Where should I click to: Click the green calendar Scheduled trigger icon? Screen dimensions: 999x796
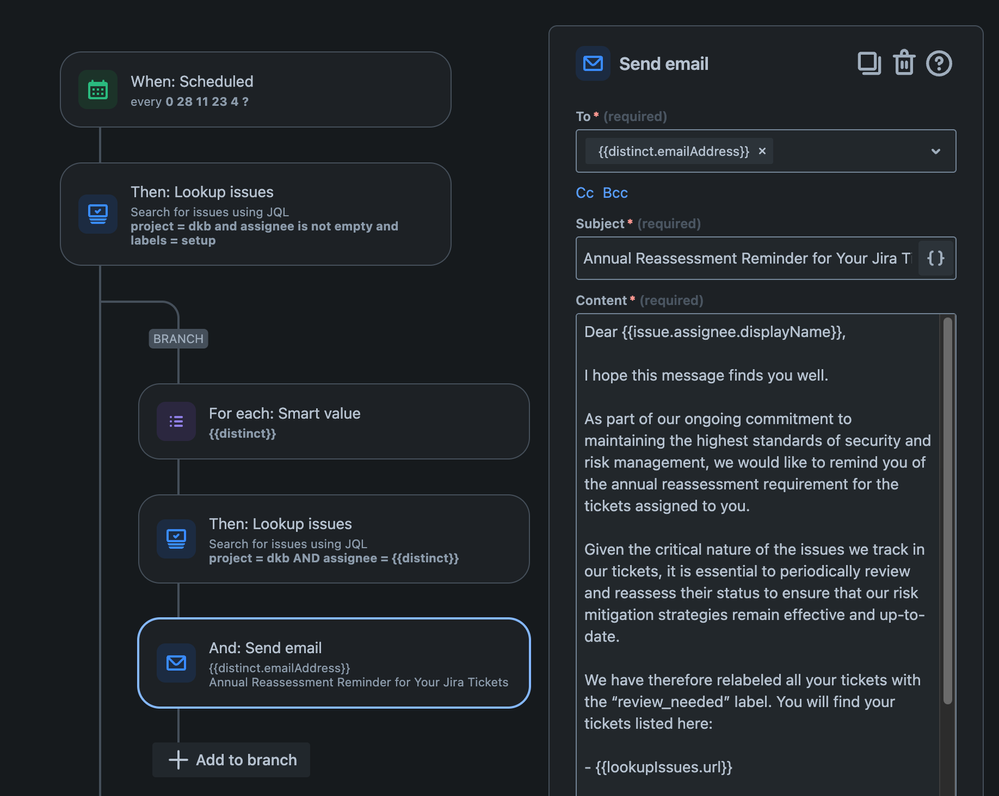tap(97, 90)
